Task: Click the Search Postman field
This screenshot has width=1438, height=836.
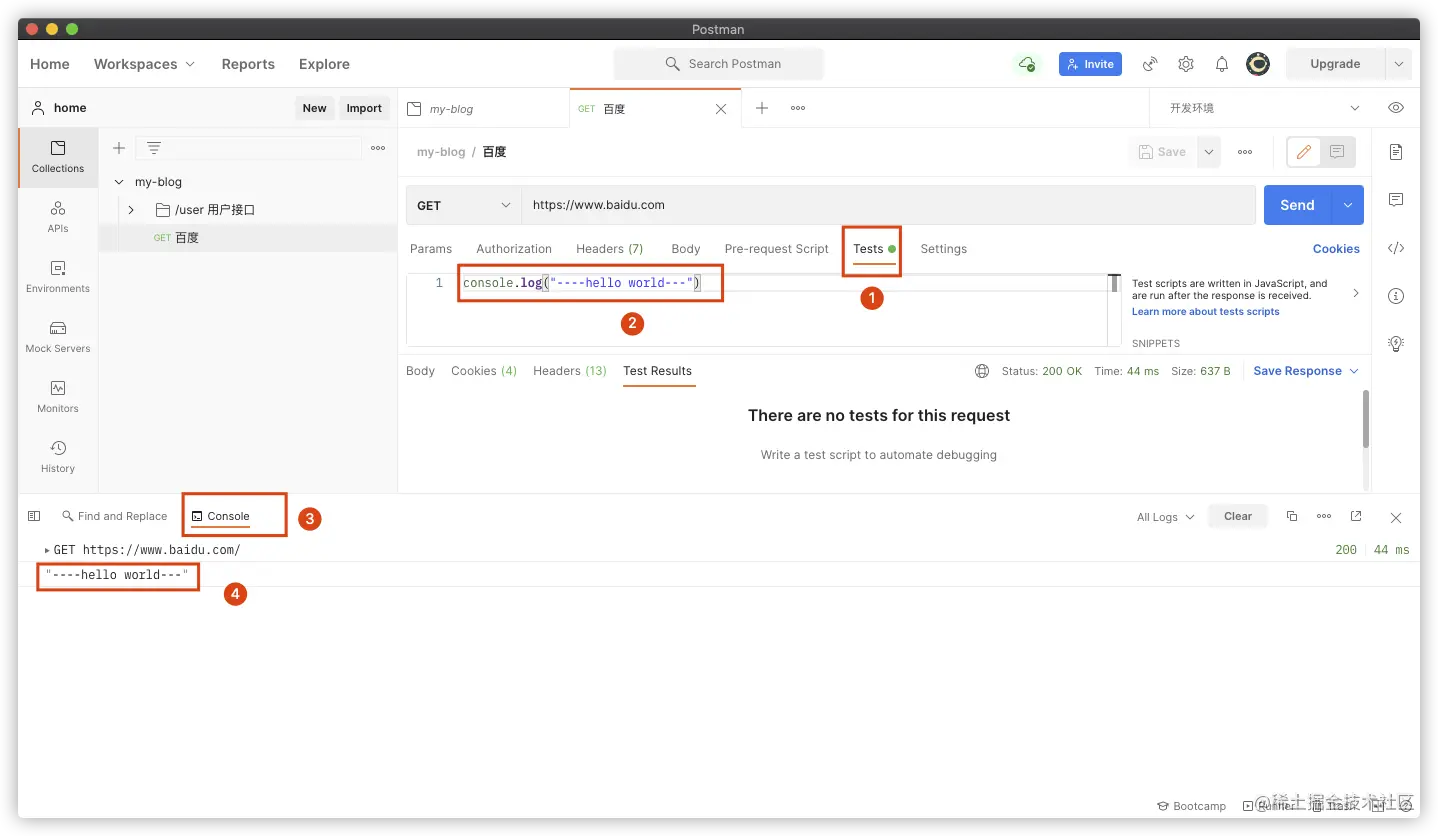Action: (718, 64)
